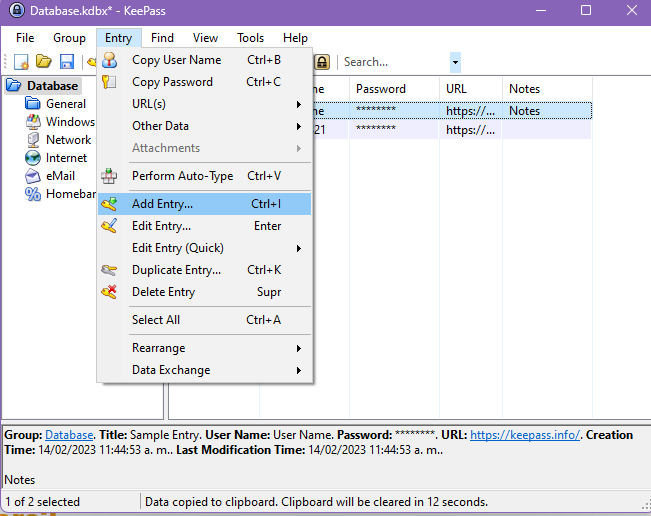This screenshot has height=516, width=651.
Task: Choose Select All menu item
Action: pyautogui.click(x=205, y=320)
